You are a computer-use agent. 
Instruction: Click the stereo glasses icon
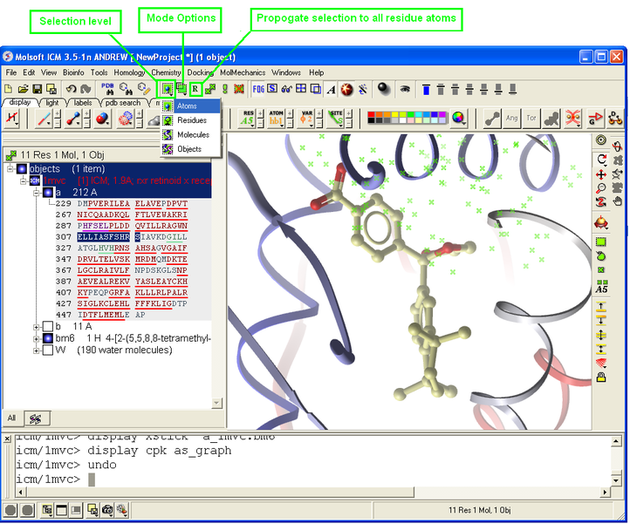(286, 89)
